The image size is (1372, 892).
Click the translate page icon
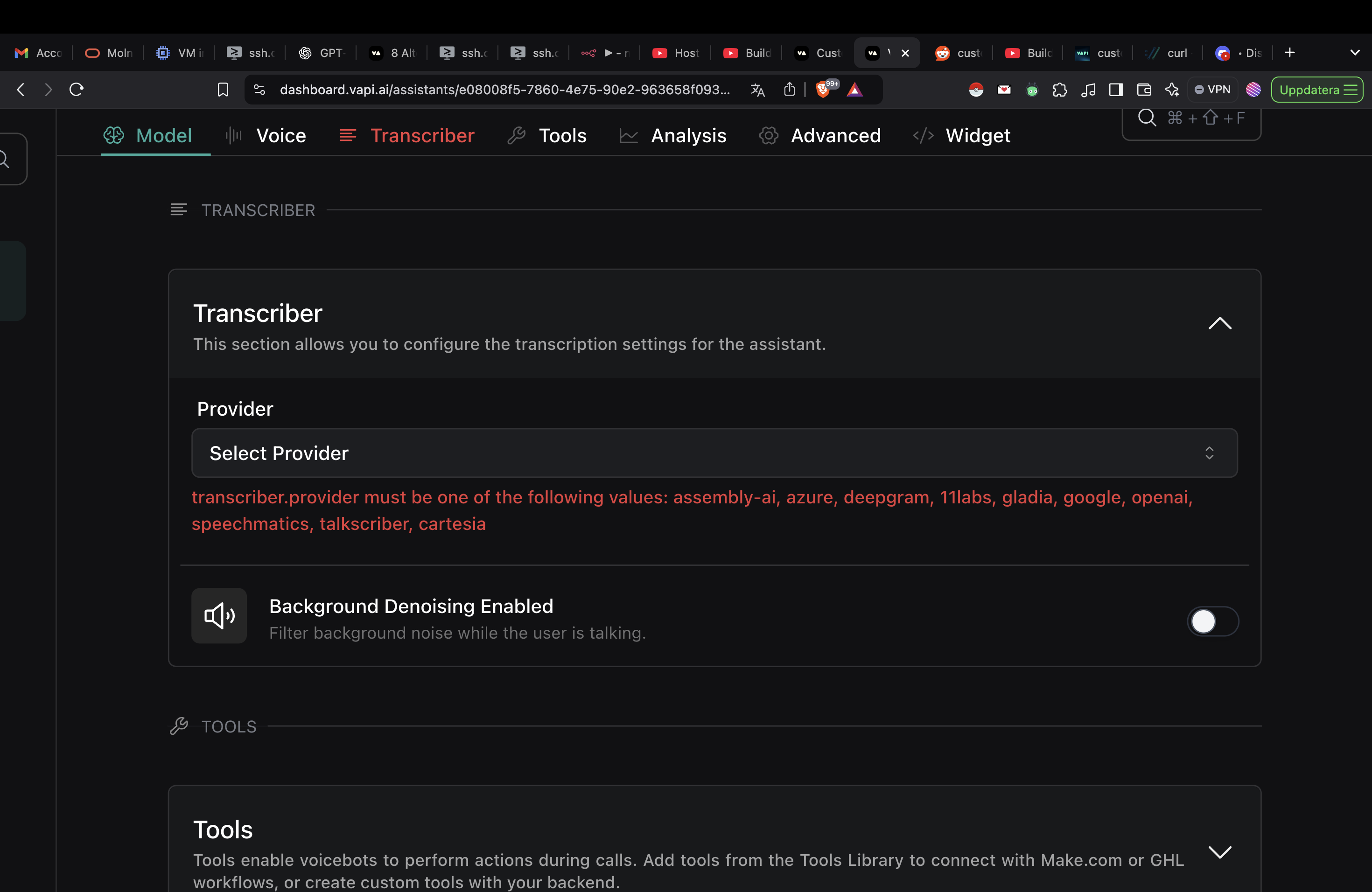tap(757, 89)
